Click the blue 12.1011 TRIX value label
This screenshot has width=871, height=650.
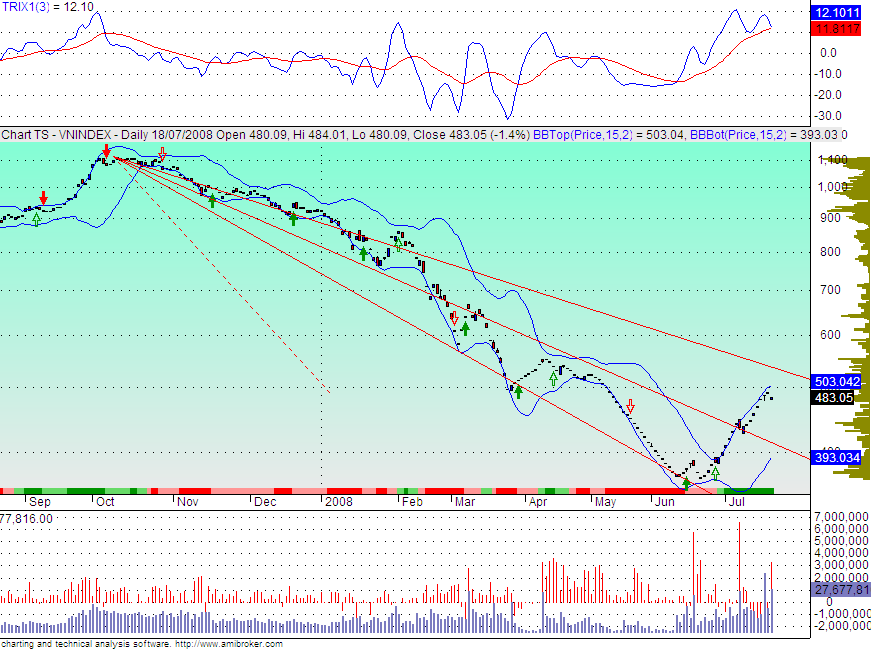point(838,13)
